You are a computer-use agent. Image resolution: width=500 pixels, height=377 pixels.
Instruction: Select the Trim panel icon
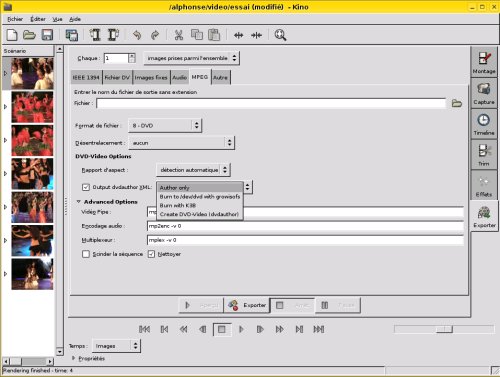[x=484, y=155]
